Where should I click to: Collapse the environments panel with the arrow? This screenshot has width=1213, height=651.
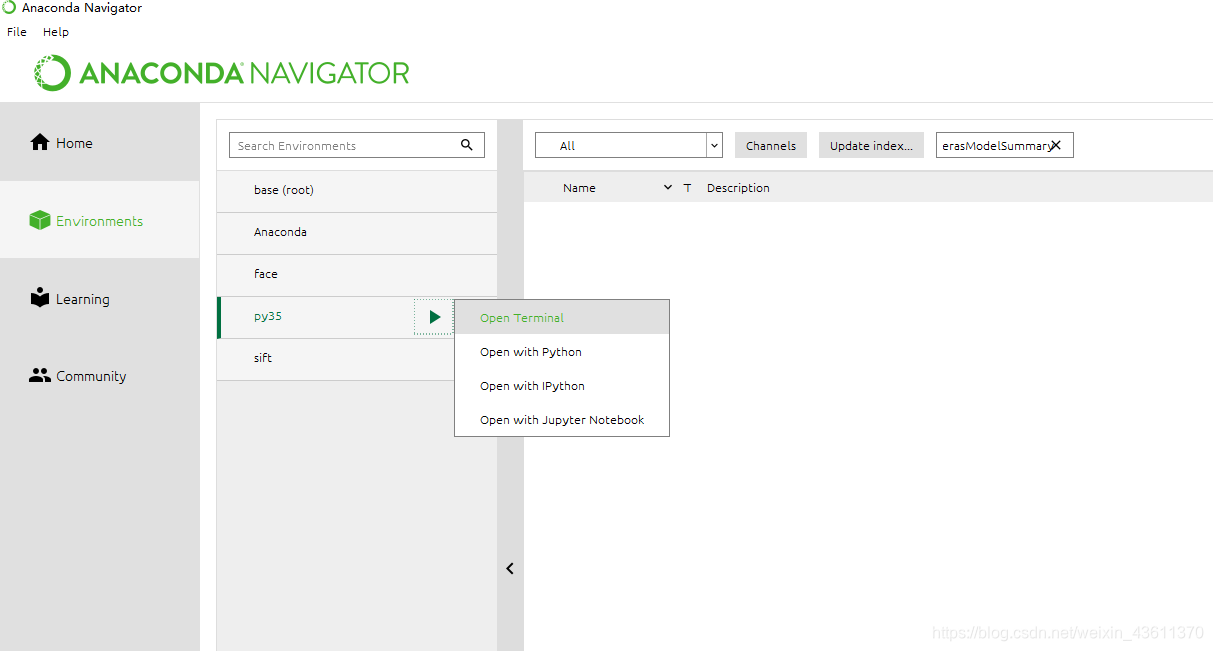pos(510,568)
